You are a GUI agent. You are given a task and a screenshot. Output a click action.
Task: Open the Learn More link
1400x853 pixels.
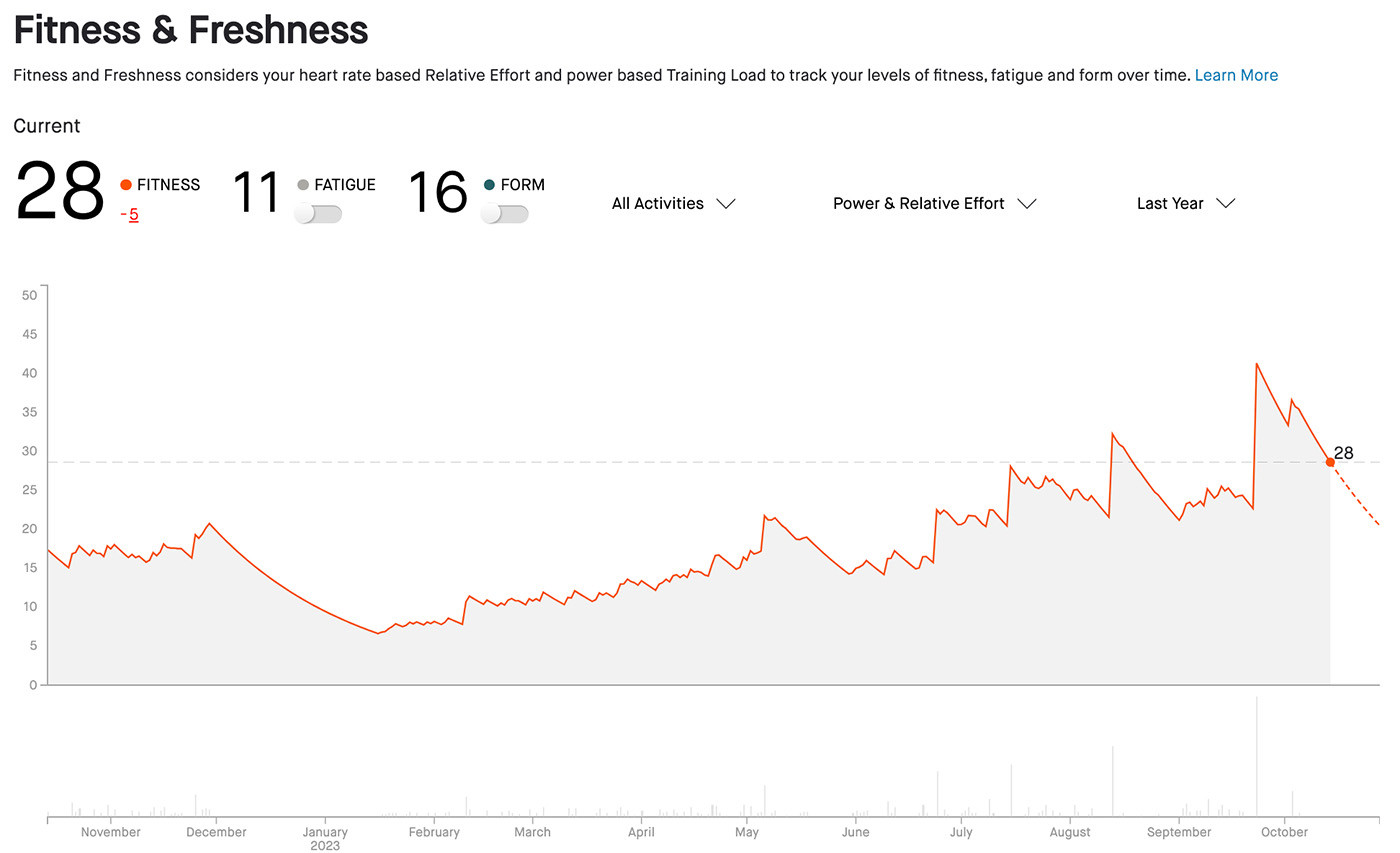[1236, 75]
